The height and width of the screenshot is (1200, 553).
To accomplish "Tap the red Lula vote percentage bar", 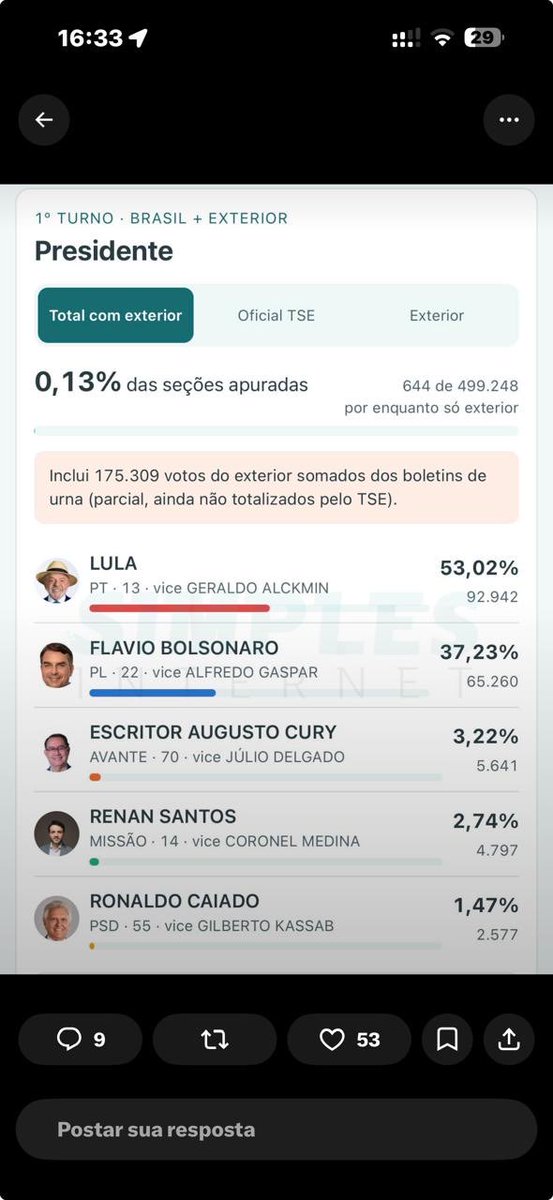I will point(180,608).
